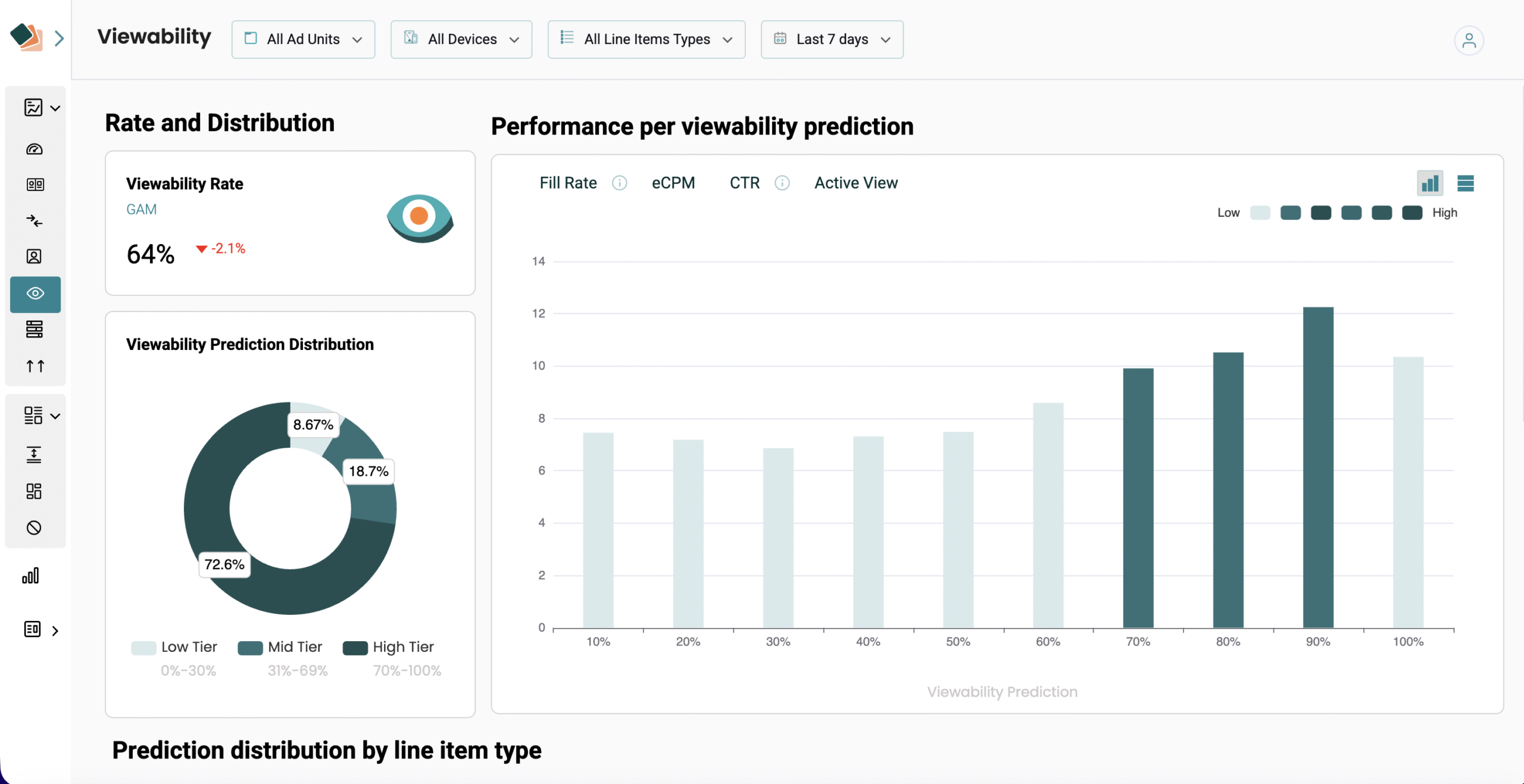This screenshot has width=1524, height=784.
Task: Select the Active View metric tab
Action: [855, 183]
